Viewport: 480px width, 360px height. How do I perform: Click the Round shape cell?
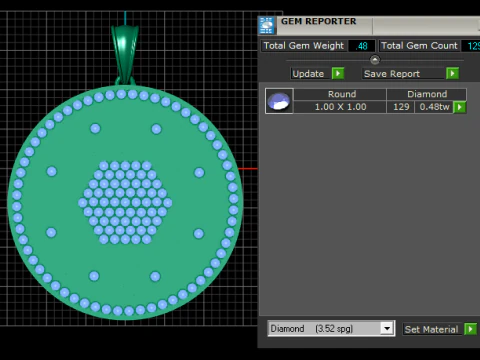pyautogui.click(x=340, y=94)
